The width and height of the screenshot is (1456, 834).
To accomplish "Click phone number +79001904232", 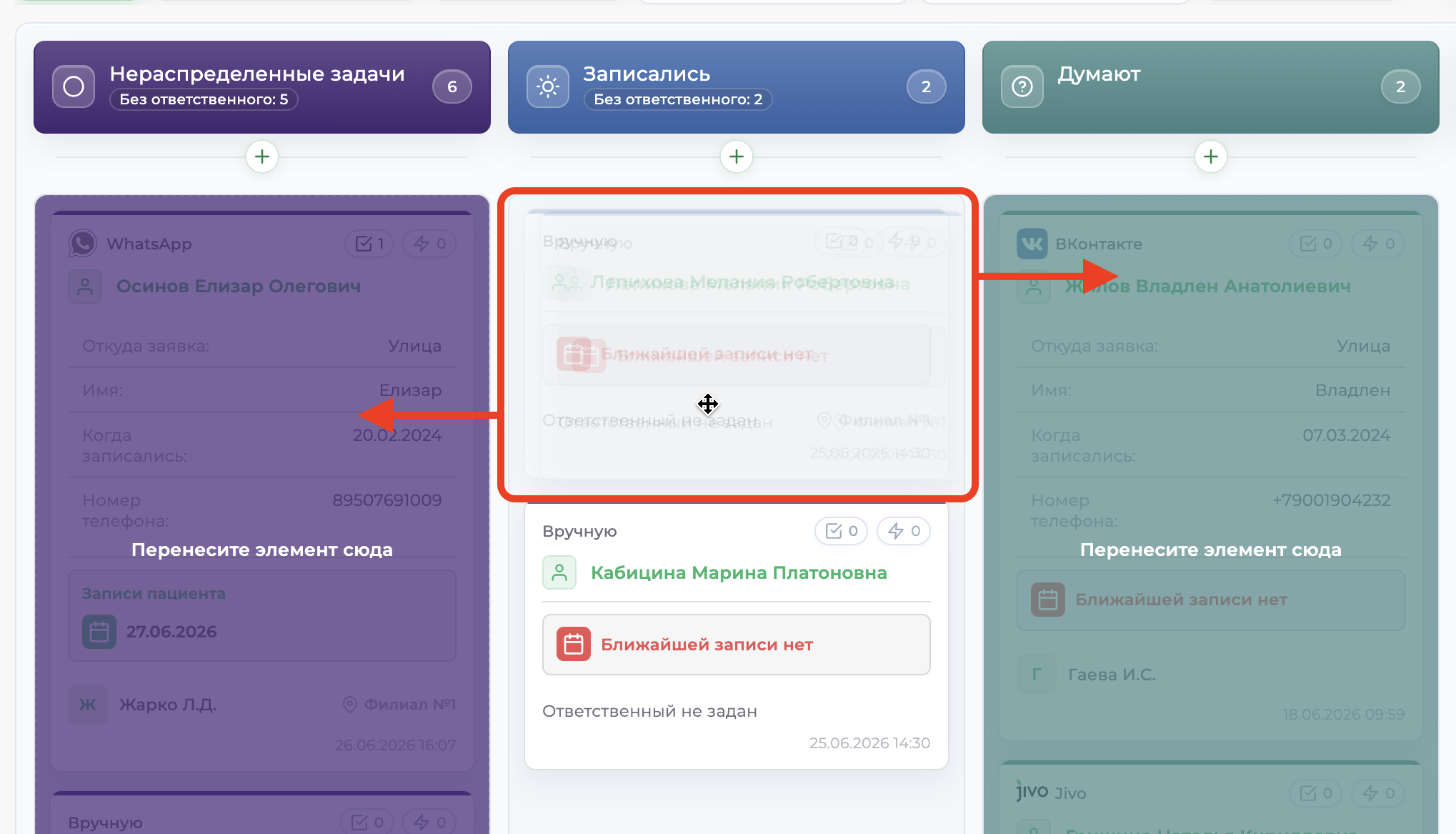I will [x=1332, y=500].
